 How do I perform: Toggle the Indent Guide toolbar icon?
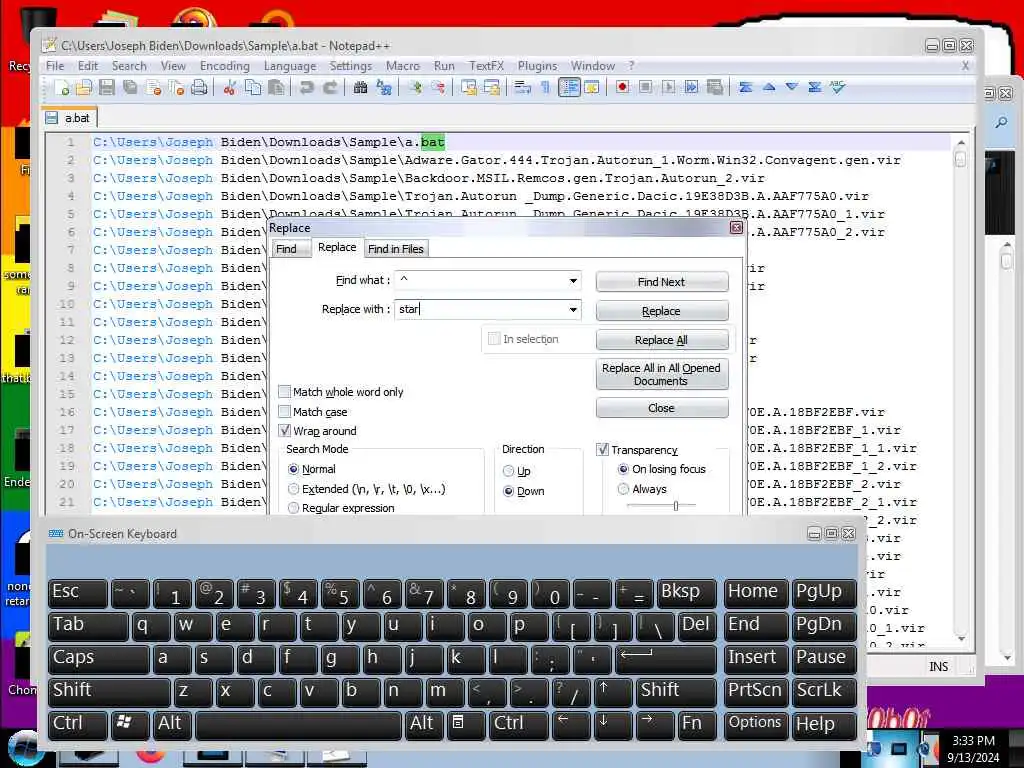point(569,88)
